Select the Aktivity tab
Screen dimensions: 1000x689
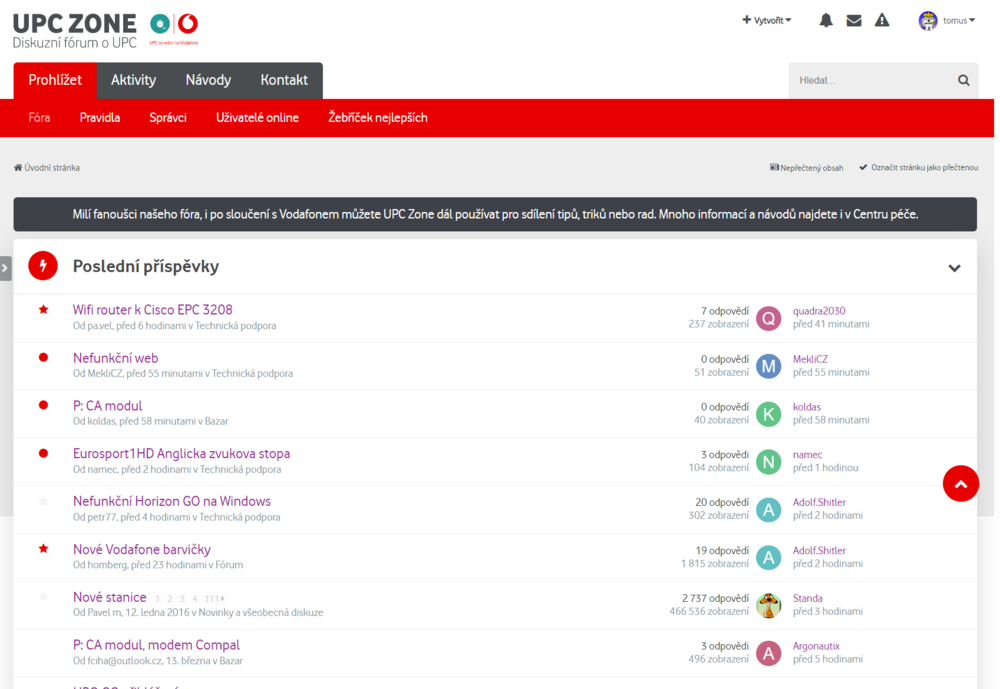[x=133, y=80]
